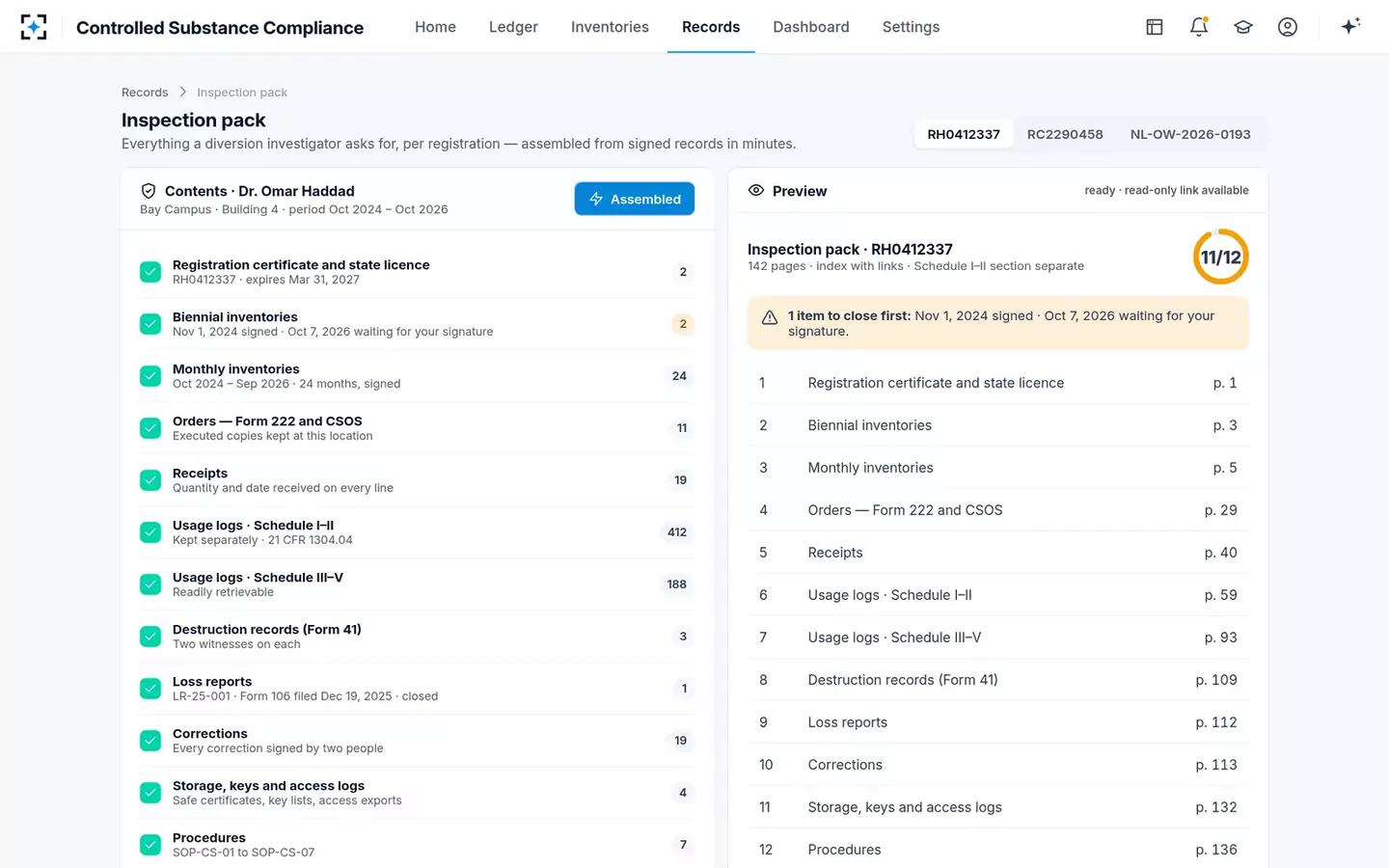Screen dimensions: 1389x868
Task: Click 'ready · read-only link available' status
Action: [x=1166, y=190]
